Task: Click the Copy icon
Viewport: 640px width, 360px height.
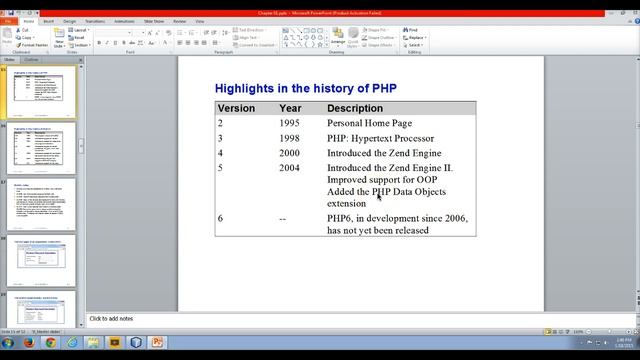Action: 18,38
